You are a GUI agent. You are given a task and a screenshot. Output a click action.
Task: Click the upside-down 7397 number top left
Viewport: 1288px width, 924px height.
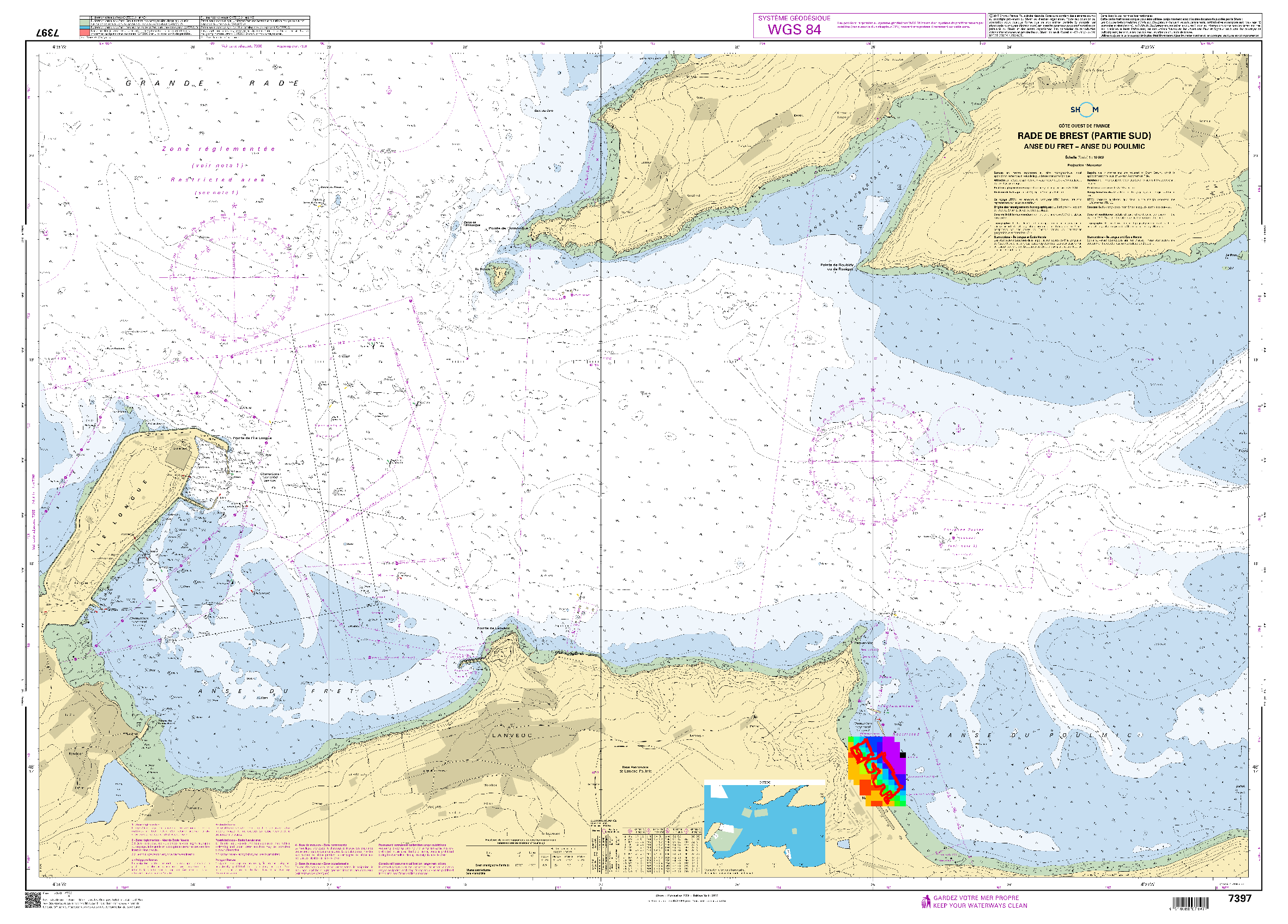[x=47, y=33]
